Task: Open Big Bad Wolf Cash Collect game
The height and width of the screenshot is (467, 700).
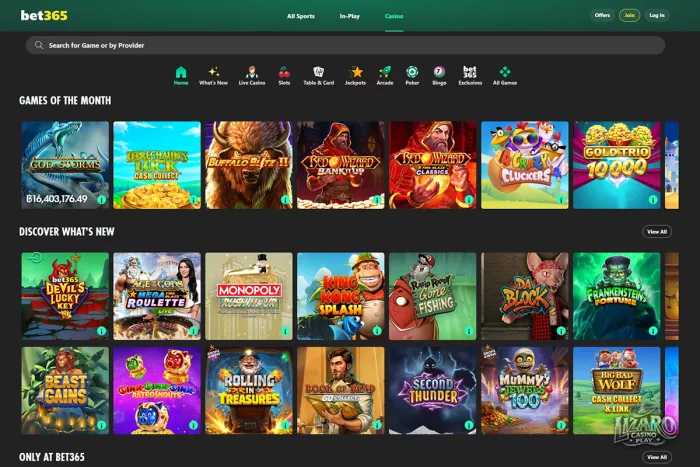Action: [x=617, y=390]
